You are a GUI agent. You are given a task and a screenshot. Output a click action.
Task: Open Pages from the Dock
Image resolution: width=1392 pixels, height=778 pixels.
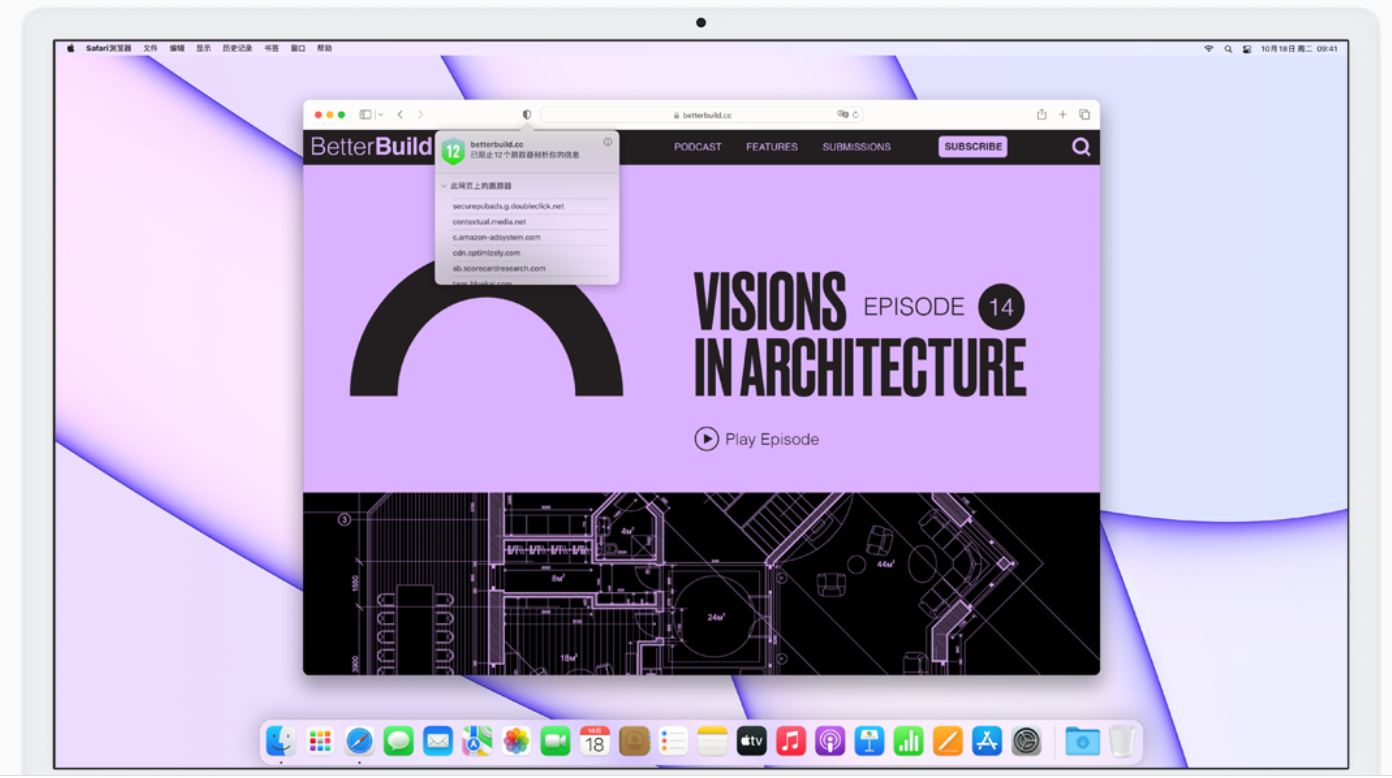(948, 741)
